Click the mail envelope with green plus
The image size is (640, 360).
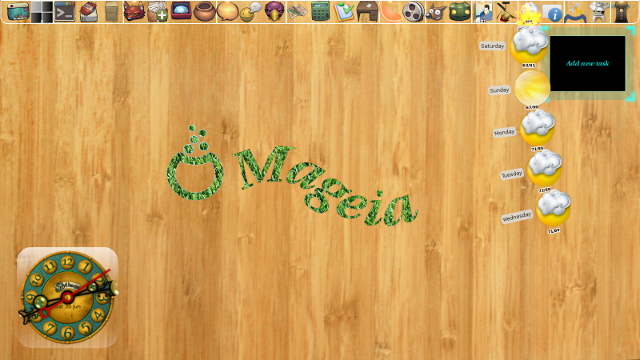tap(157, 11)
